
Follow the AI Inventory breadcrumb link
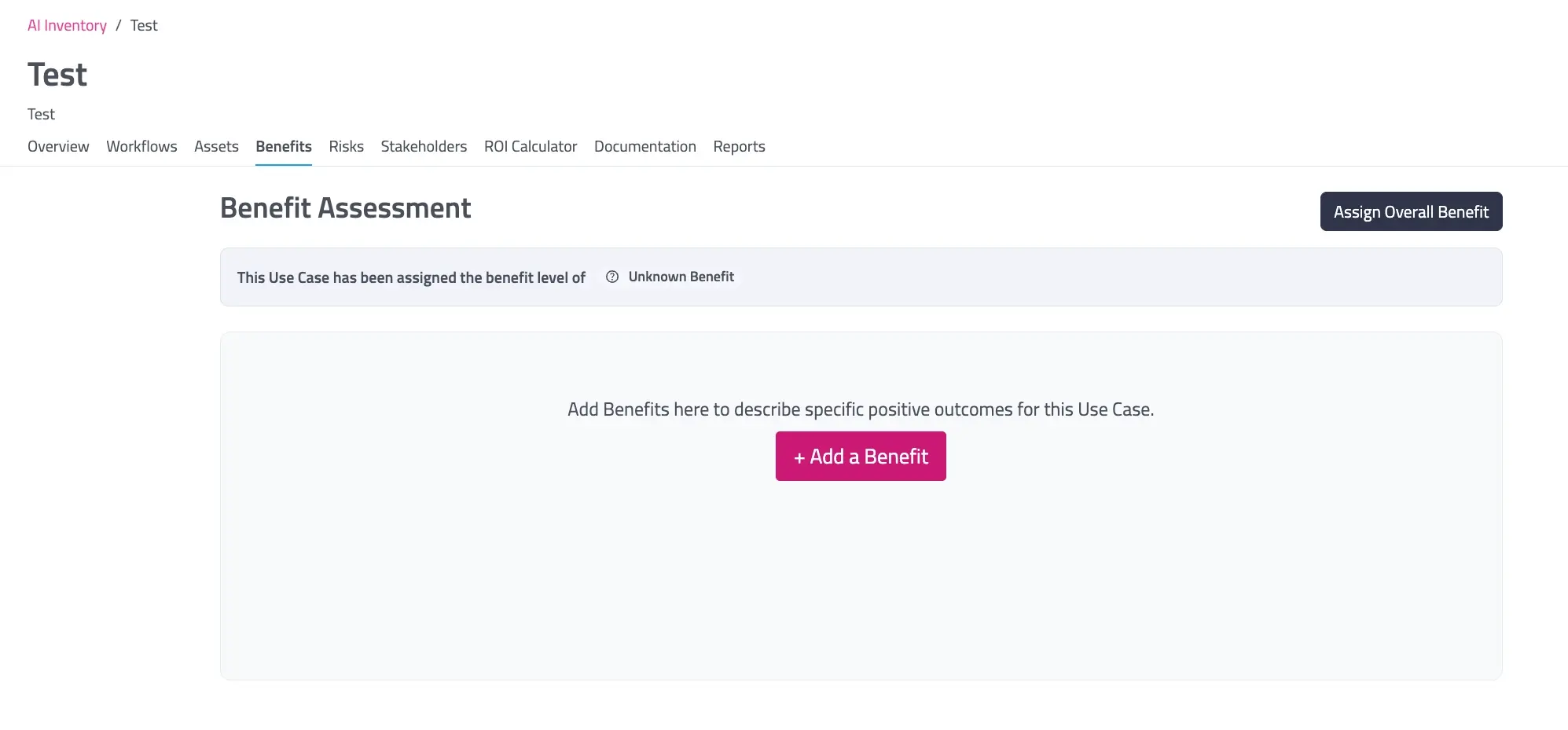[67, 25]
